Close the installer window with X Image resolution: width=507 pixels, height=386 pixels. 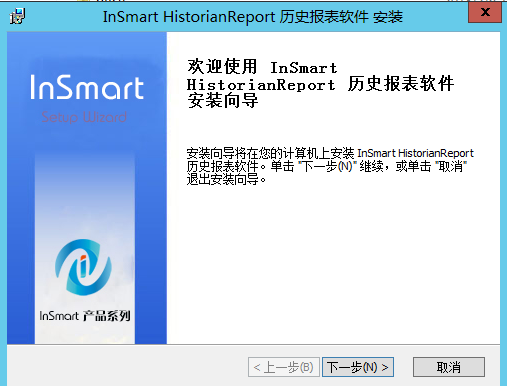click(x=485, y=12)
